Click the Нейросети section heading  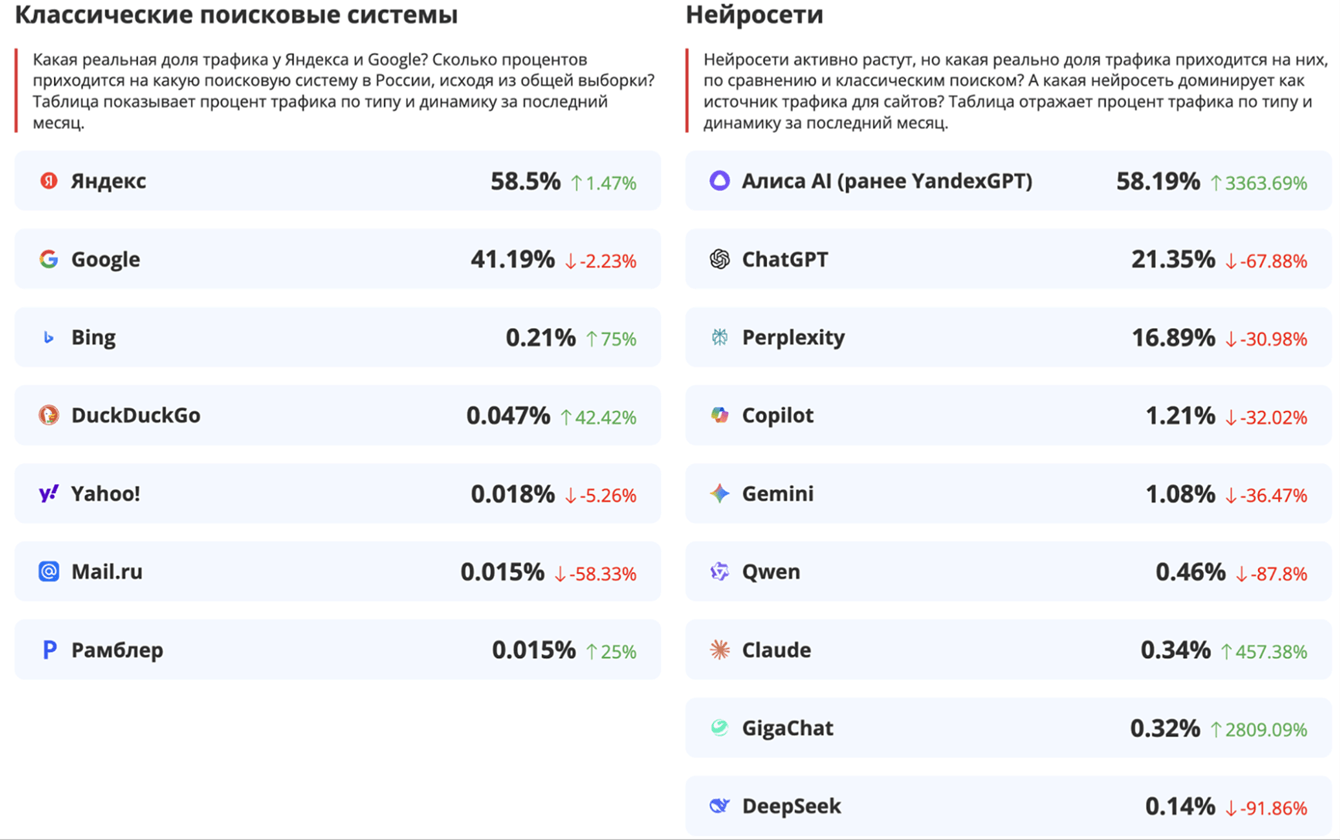click(754, 15)
